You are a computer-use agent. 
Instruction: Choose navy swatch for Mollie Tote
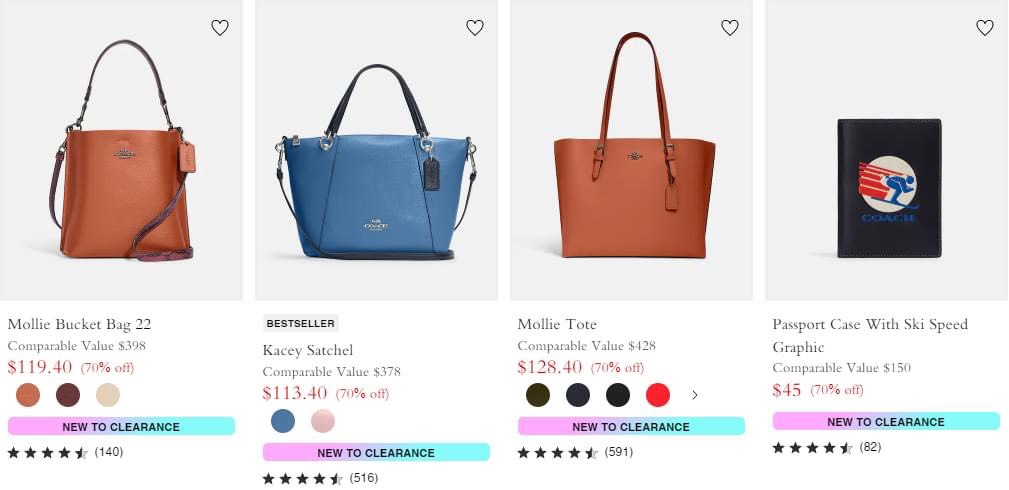point(577,395)
